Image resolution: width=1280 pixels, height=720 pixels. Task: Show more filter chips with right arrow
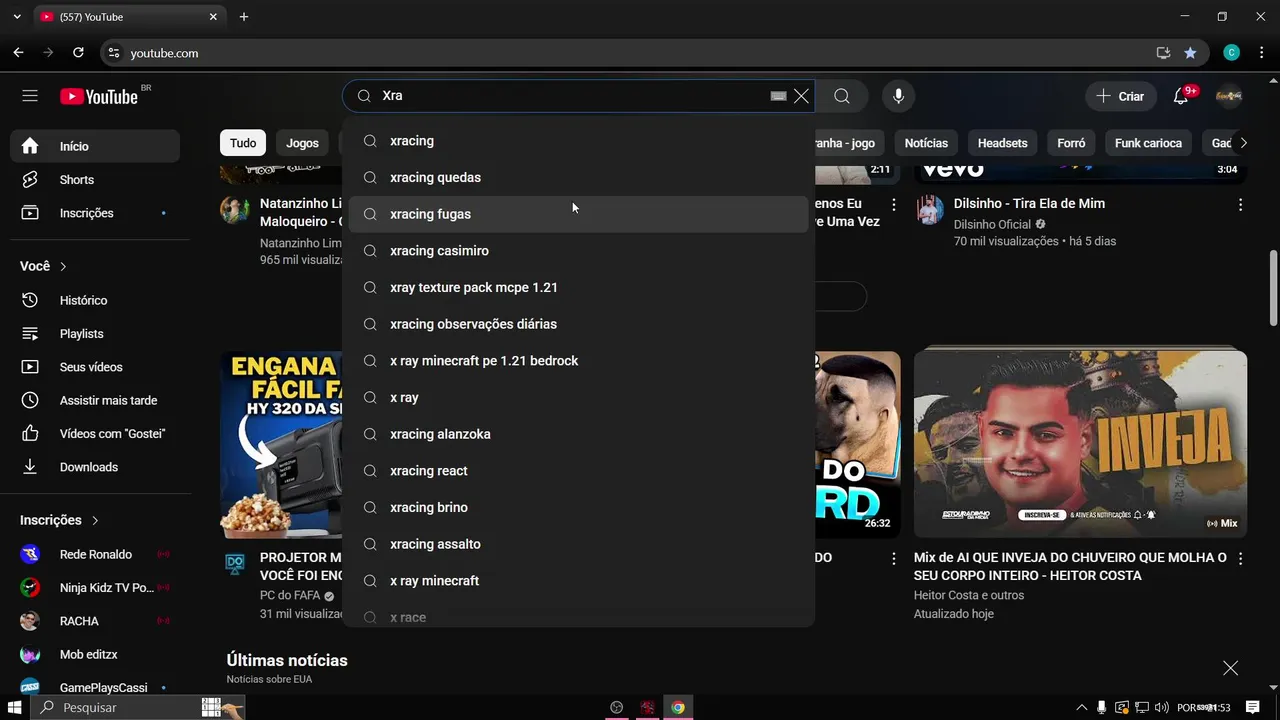click(1243, 143)
